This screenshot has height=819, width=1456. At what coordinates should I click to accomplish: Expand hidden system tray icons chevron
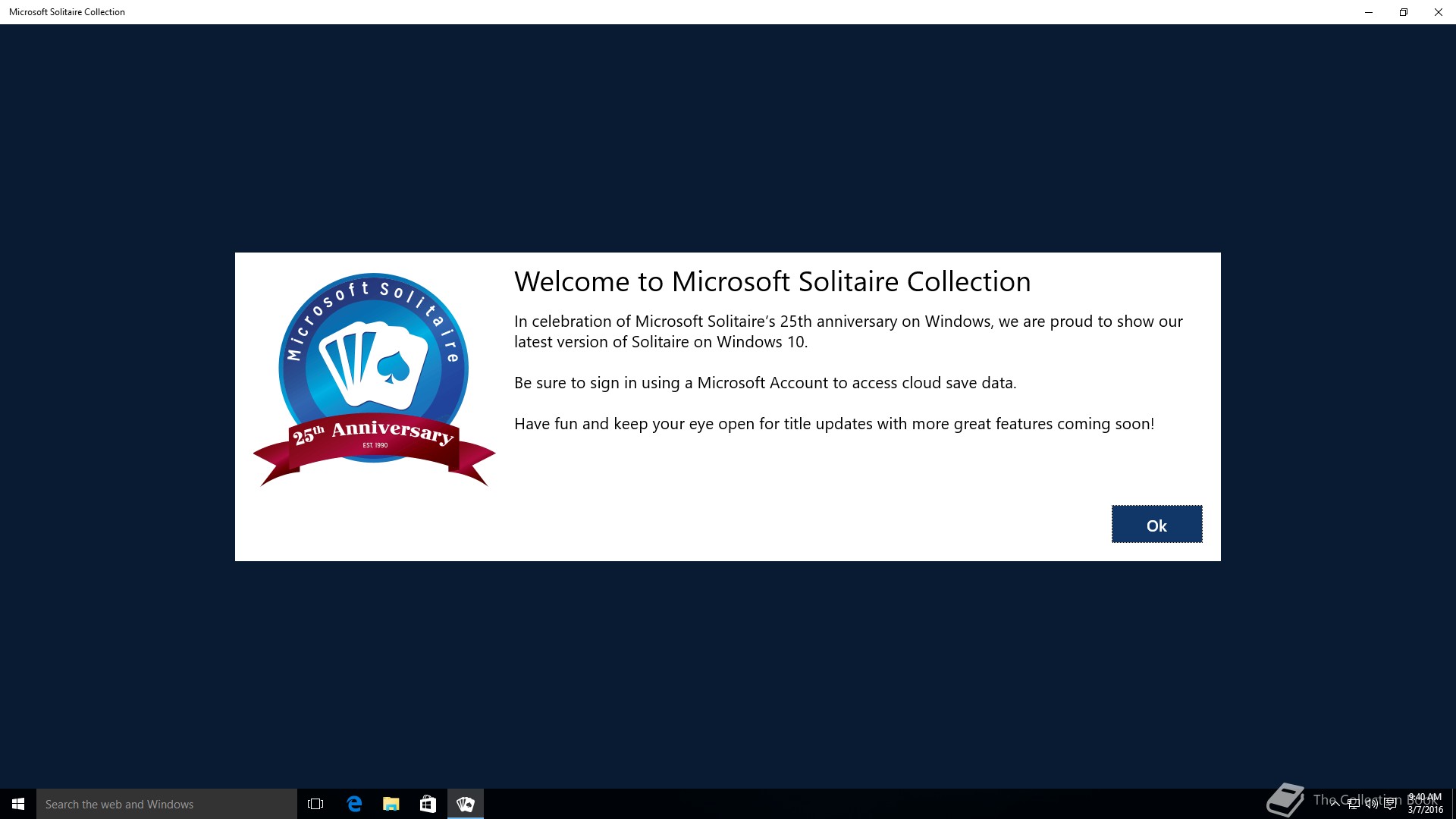[x=1335, y=804]
